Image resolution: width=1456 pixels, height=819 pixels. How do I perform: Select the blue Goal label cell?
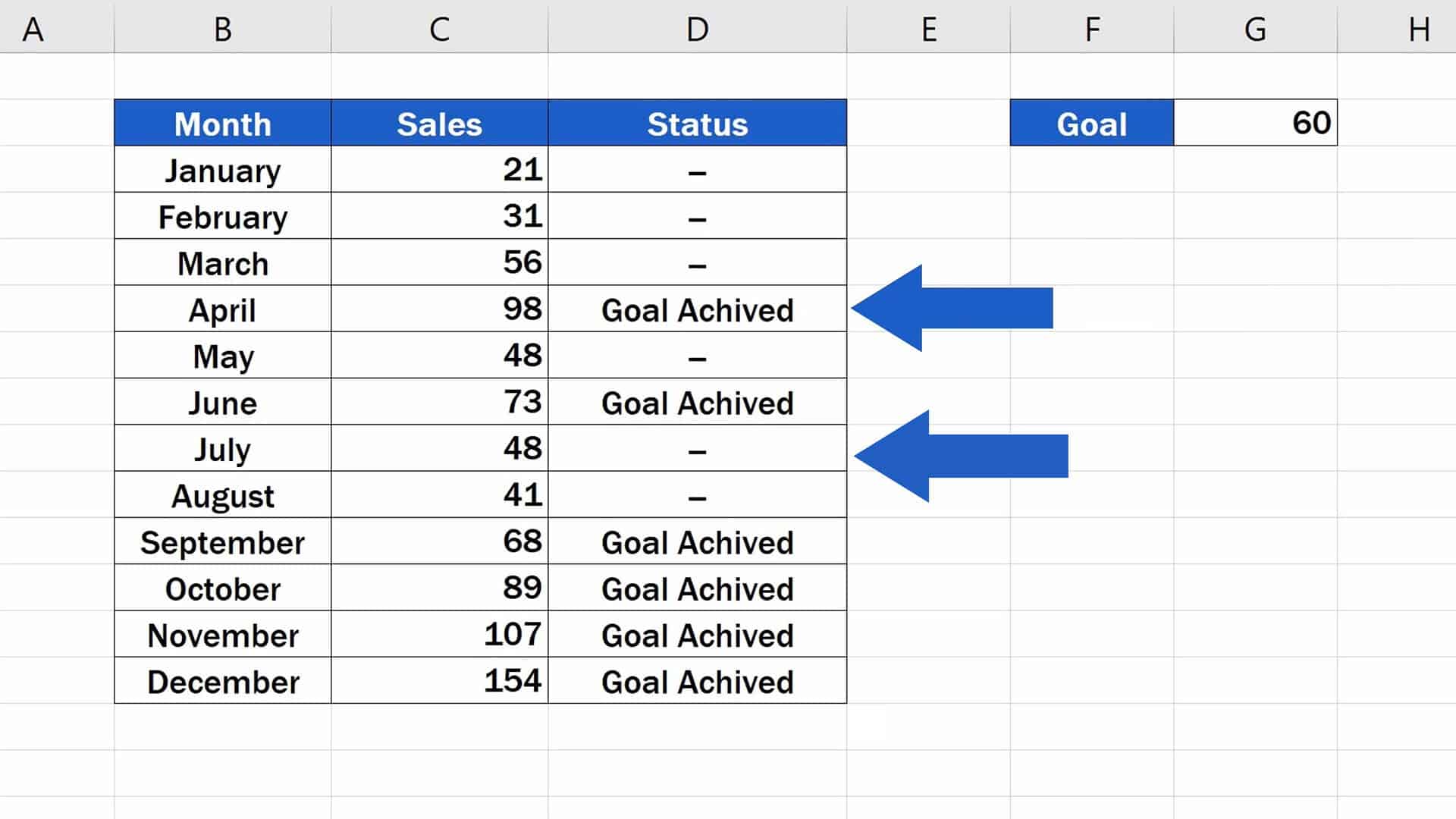pos(1091,123)
